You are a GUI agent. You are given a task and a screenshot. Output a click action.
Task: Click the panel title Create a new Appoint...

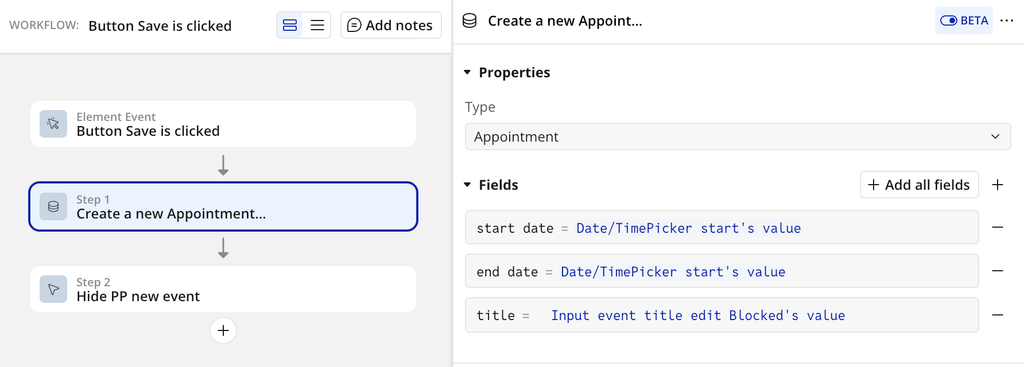(x=565, y=21)
